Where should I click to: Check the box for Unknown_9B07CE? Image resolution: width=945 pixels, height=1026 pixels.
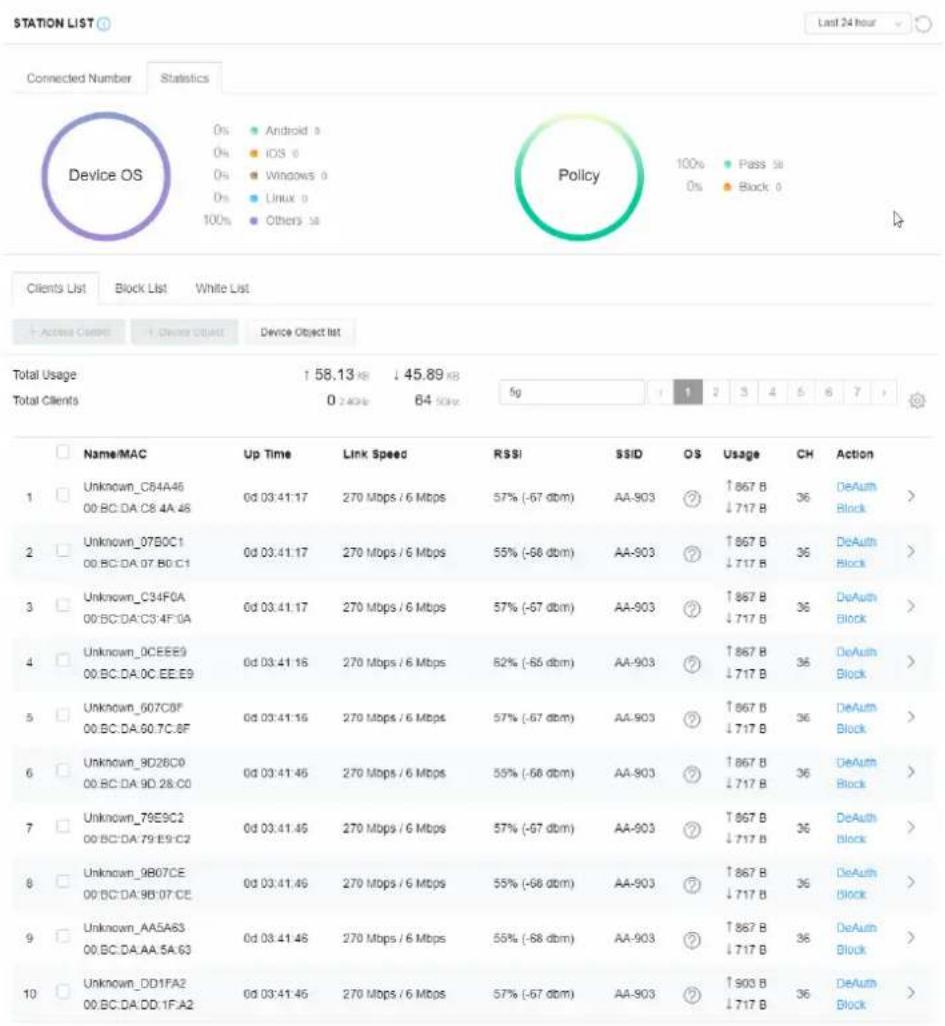[63, 881]
